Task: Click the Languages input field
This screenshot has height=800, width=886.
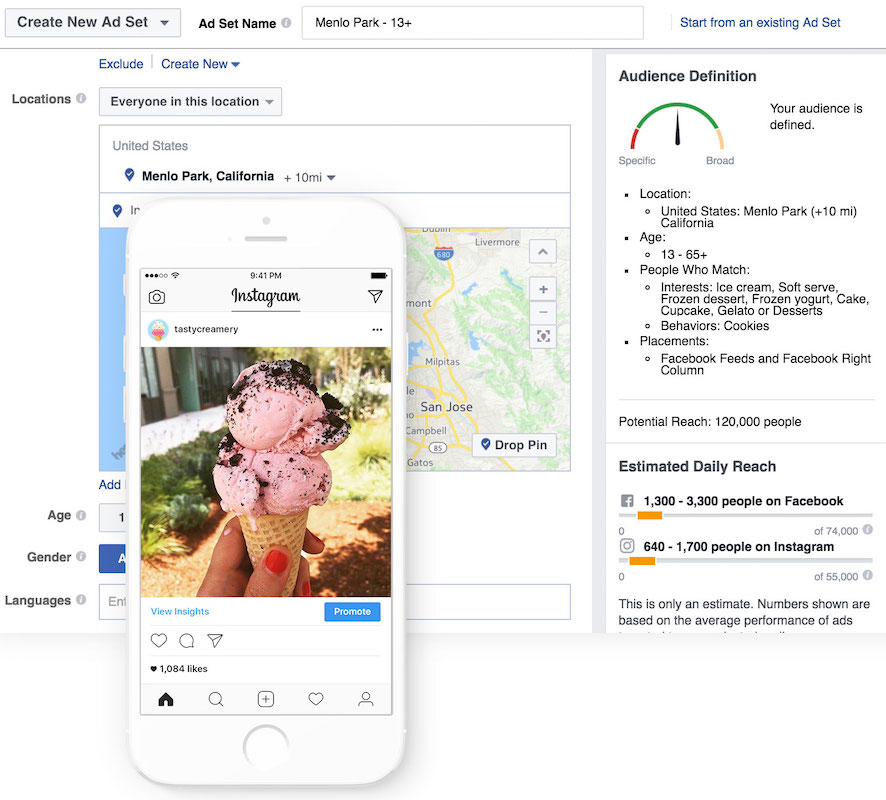Action: tap(335, 602)
